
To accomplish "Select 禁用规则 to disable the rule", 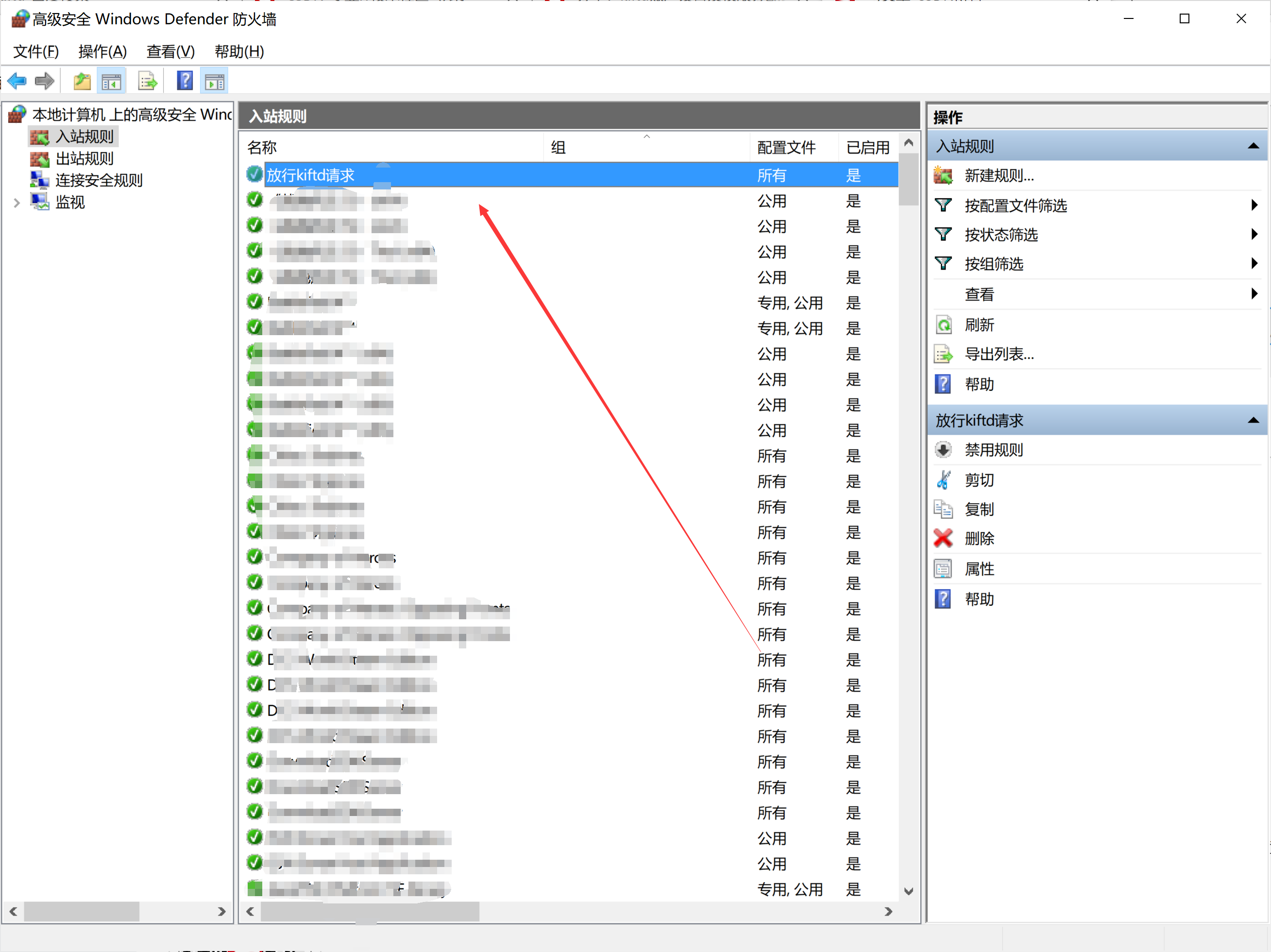I will pos(994,450).
